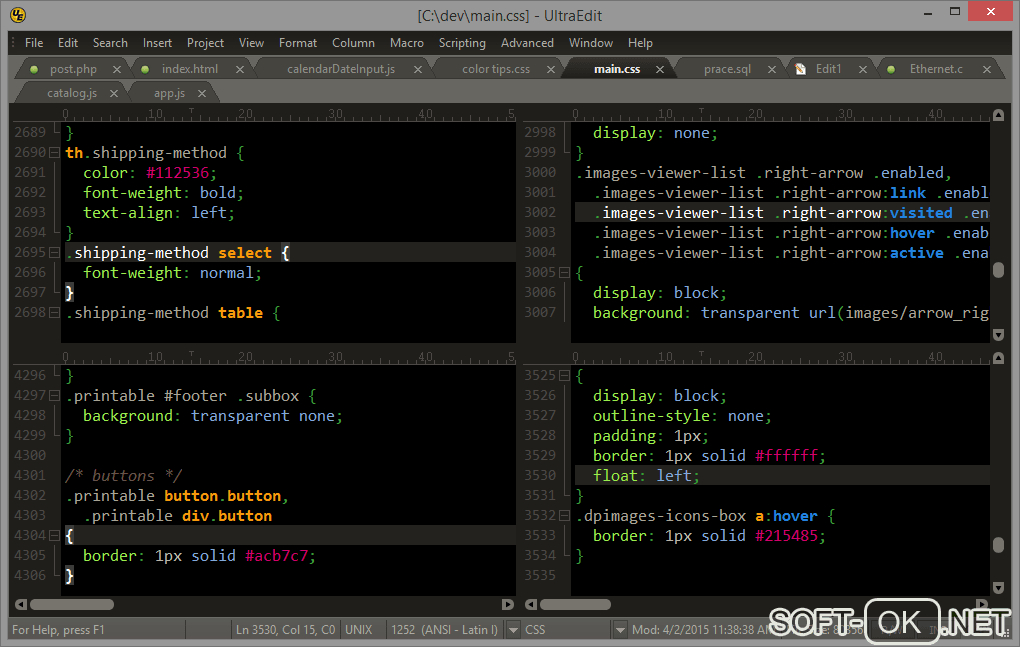Click the Ln 3530, Col 15 status field

(x=285, y=629)
